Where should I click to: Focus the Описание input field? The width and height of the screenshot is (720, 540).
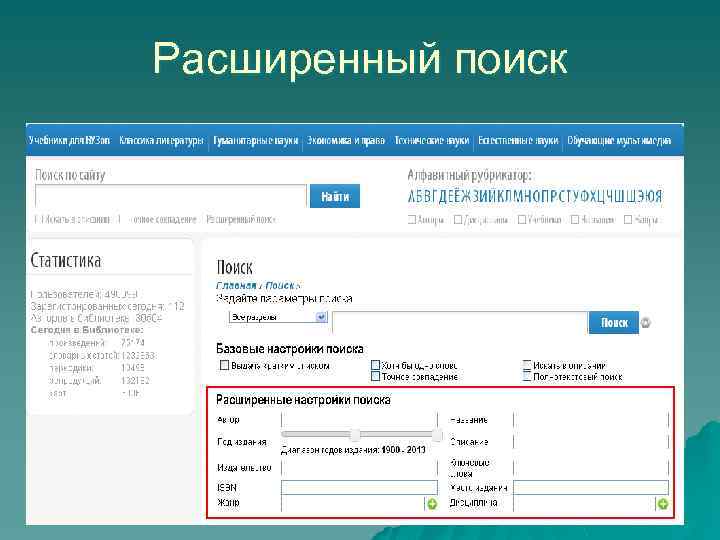[x=591, y=442]
